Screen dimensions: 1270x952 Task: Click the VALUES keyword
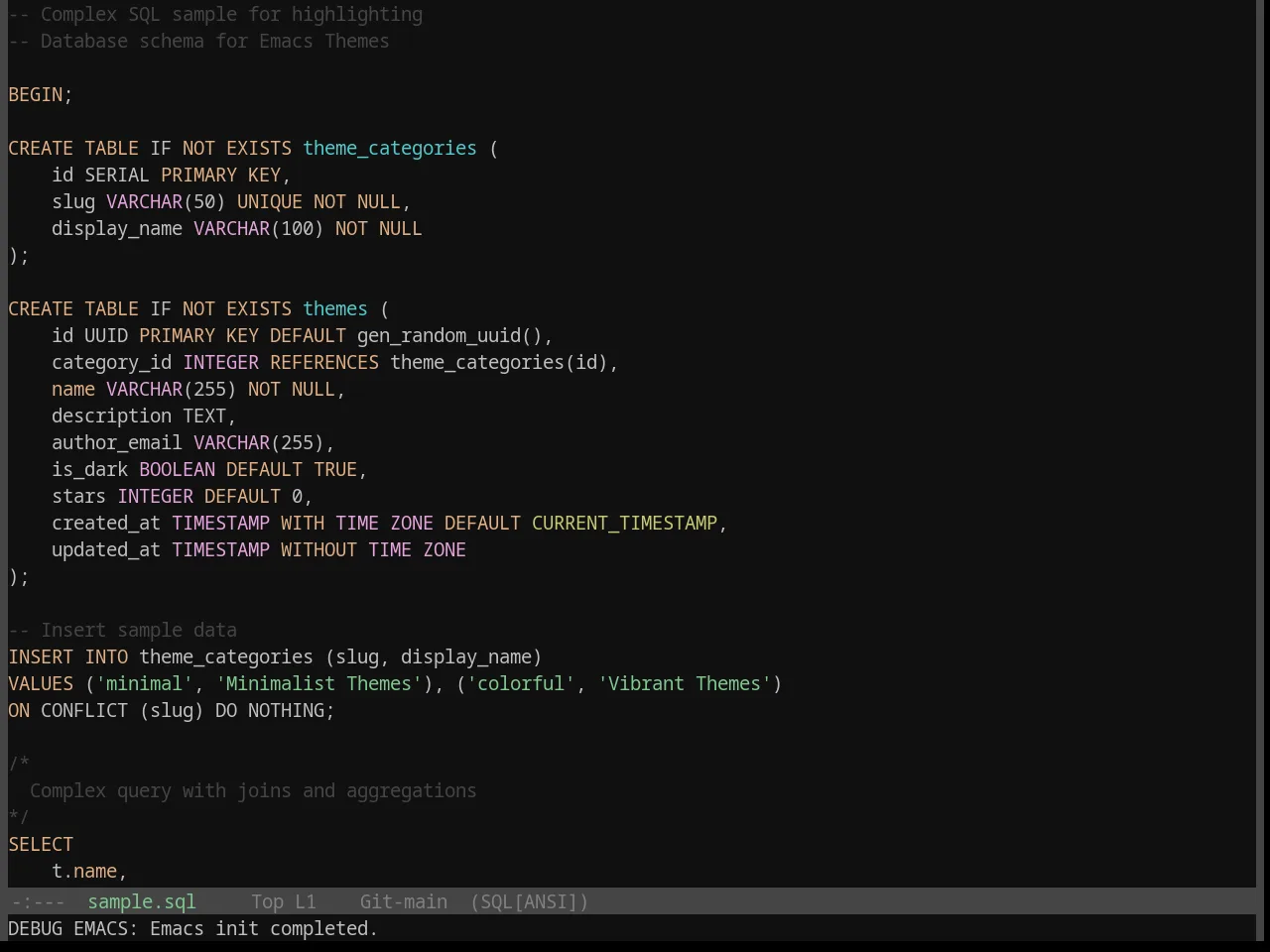[x=41, y=683]
